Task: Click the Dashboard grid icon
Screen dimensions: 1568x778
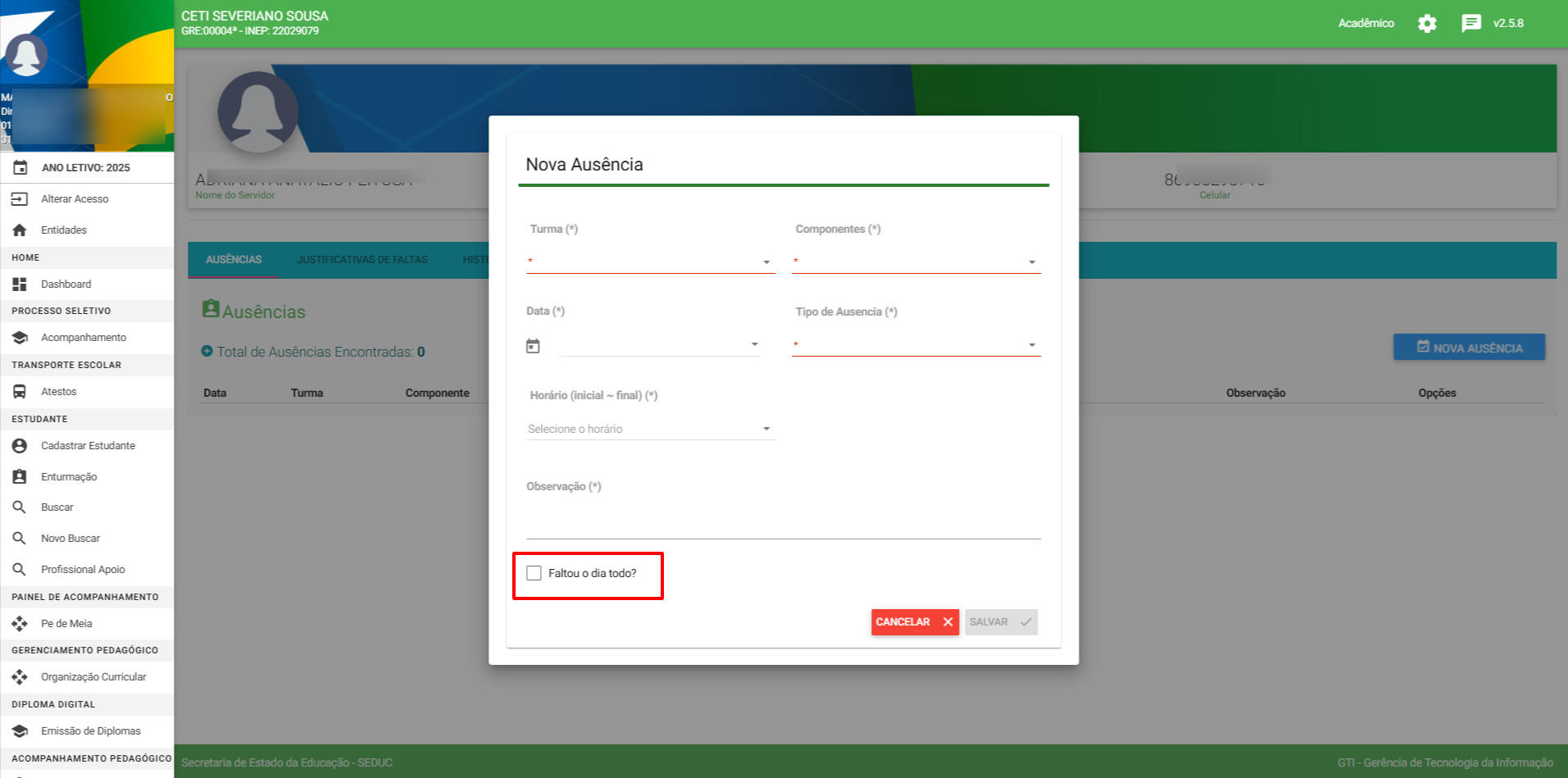Action: 20,284
